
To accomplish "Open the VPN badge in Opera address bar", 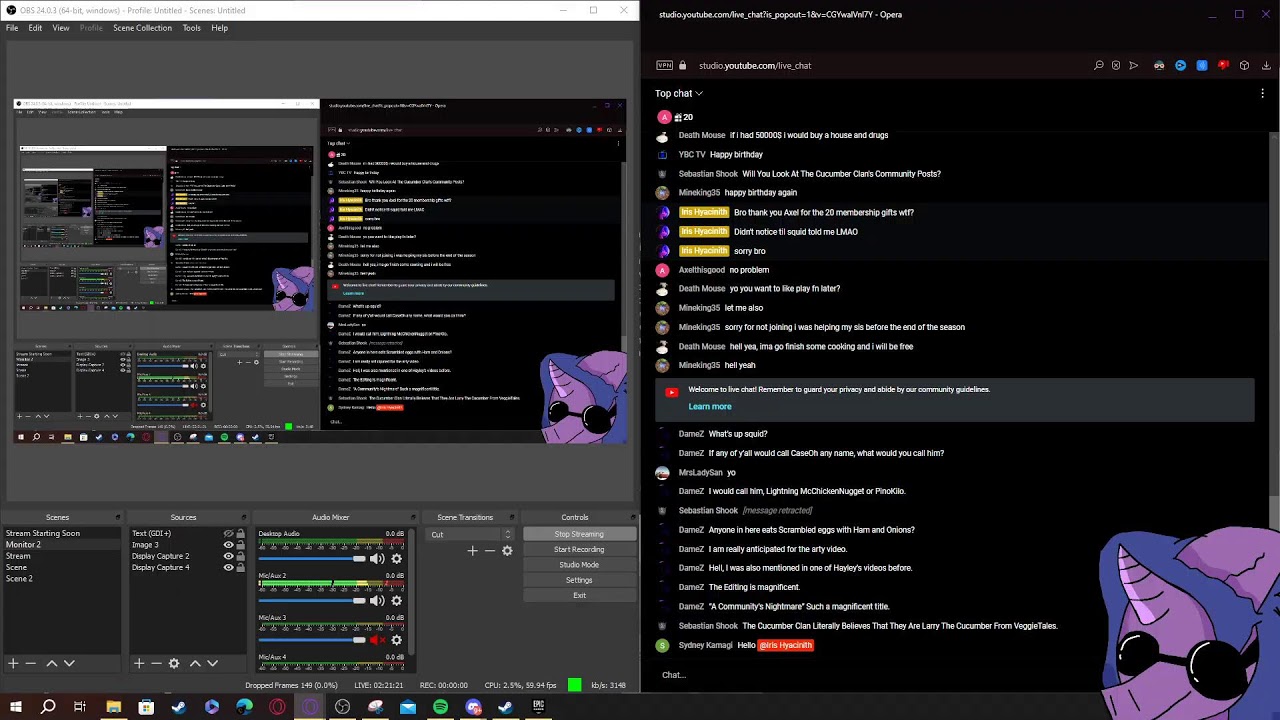I will click(x=665, y=65).
